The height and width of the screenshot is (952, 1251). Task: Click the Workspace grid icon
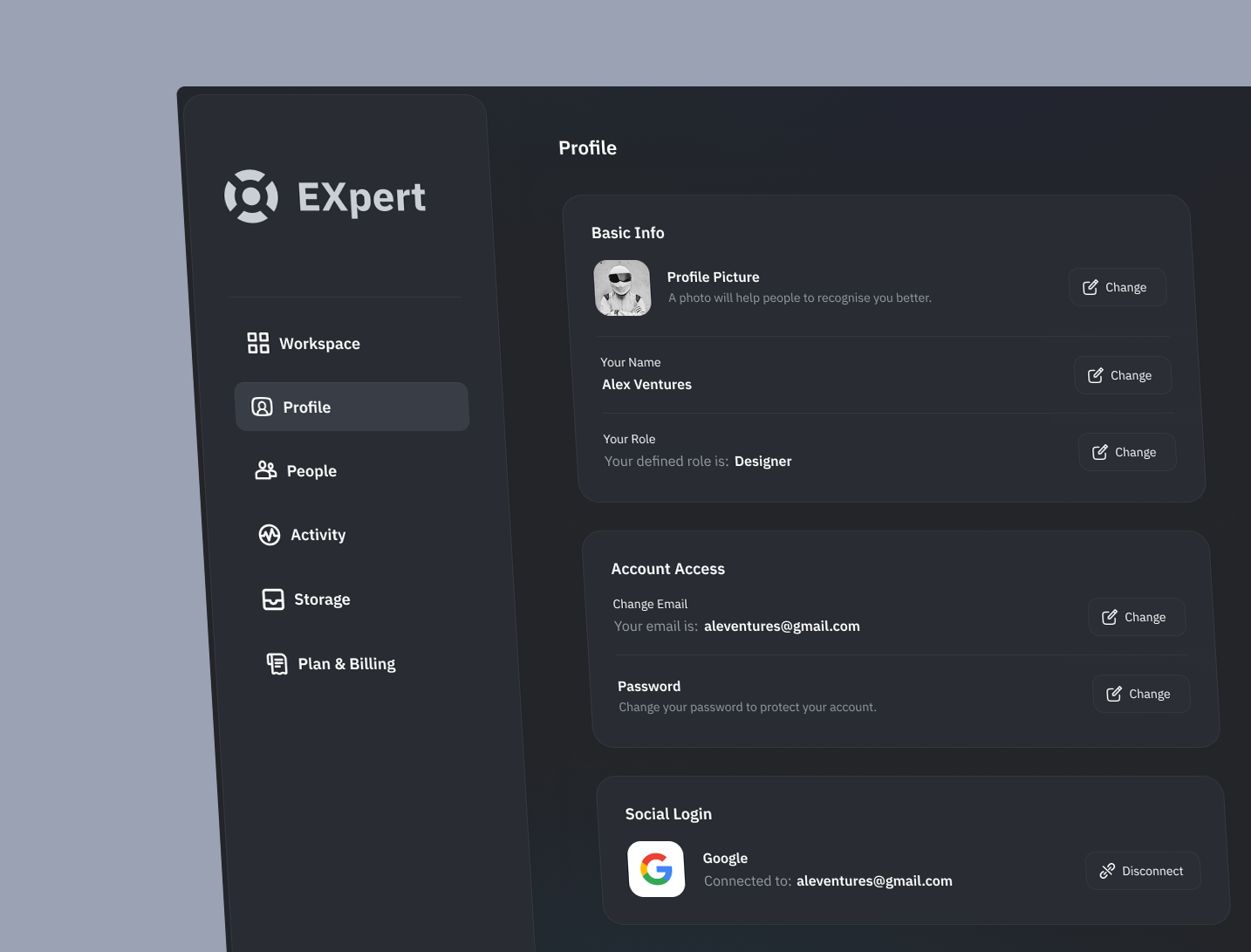258,343
